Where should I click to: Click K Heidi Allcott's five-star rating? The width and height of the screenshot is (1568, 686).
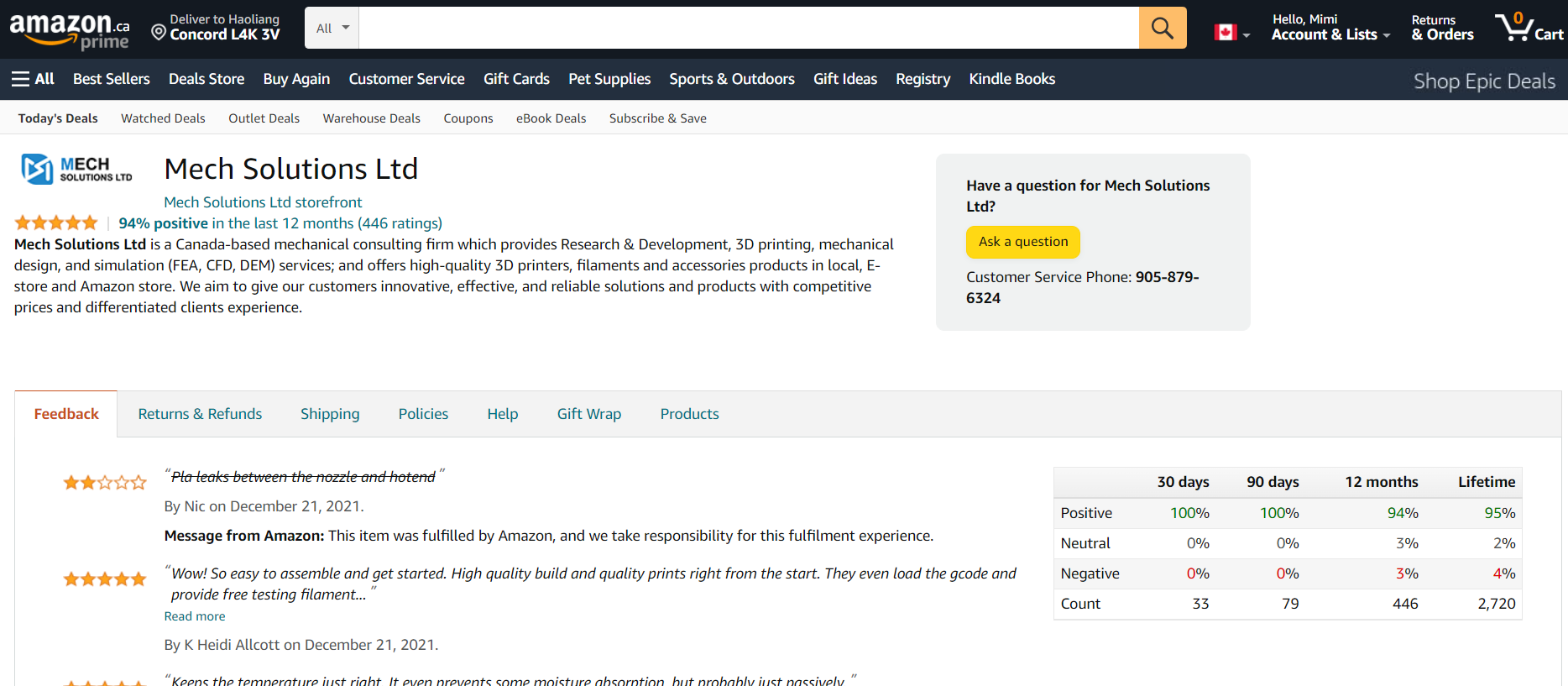click(x=105, y=579)
